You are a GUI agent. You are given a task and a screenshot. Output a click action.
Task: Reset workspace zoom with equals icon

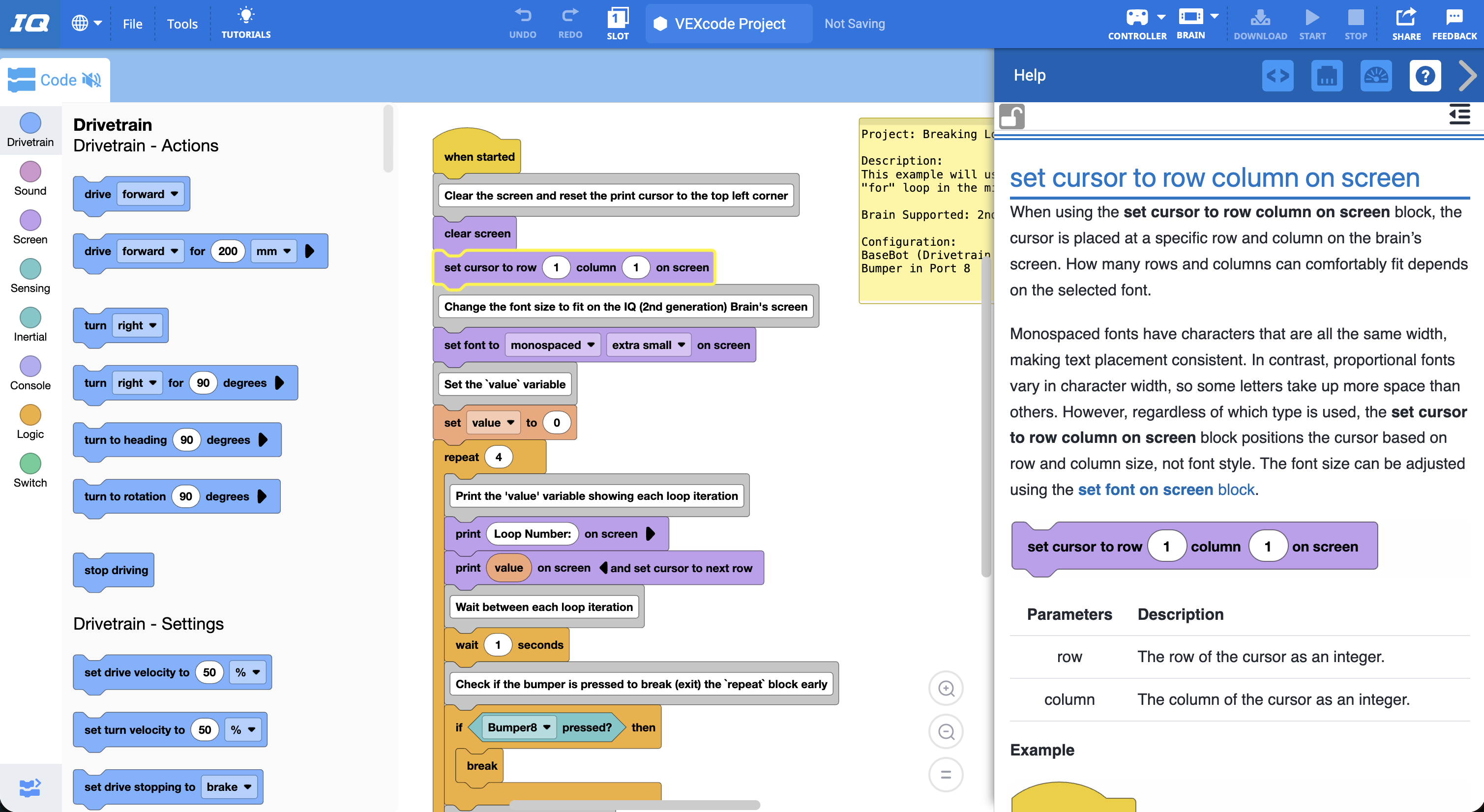point(946,775)
